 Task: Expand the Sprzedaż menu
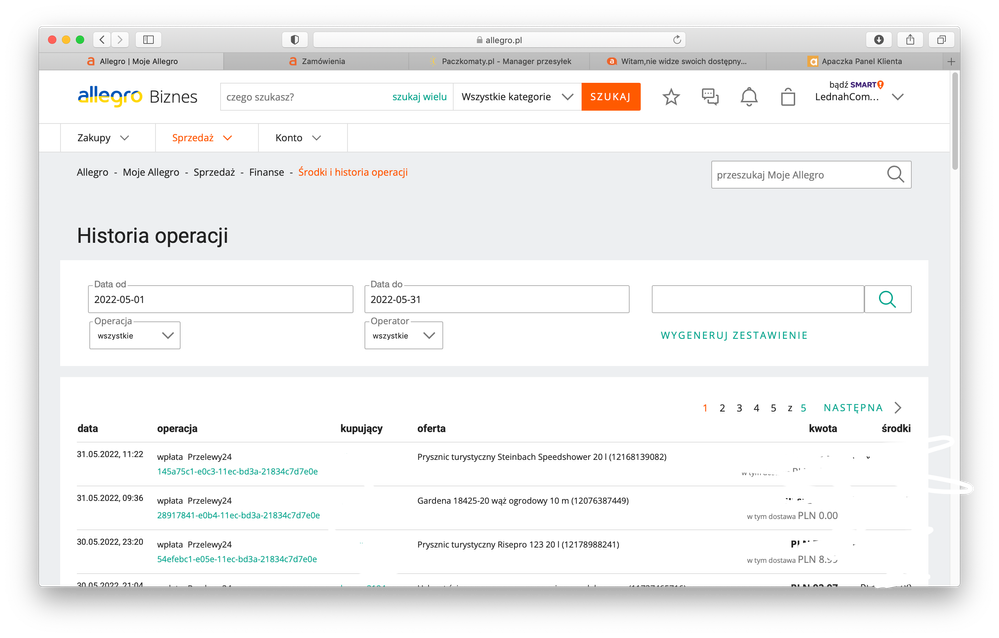pyautogui.click(x=203, y=138)
